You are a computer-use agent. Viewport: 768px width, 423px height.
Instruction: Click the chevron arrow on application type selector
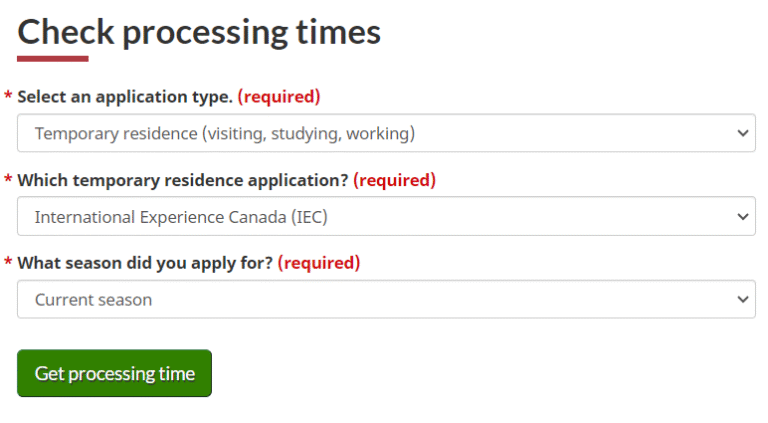pos(742,133)
